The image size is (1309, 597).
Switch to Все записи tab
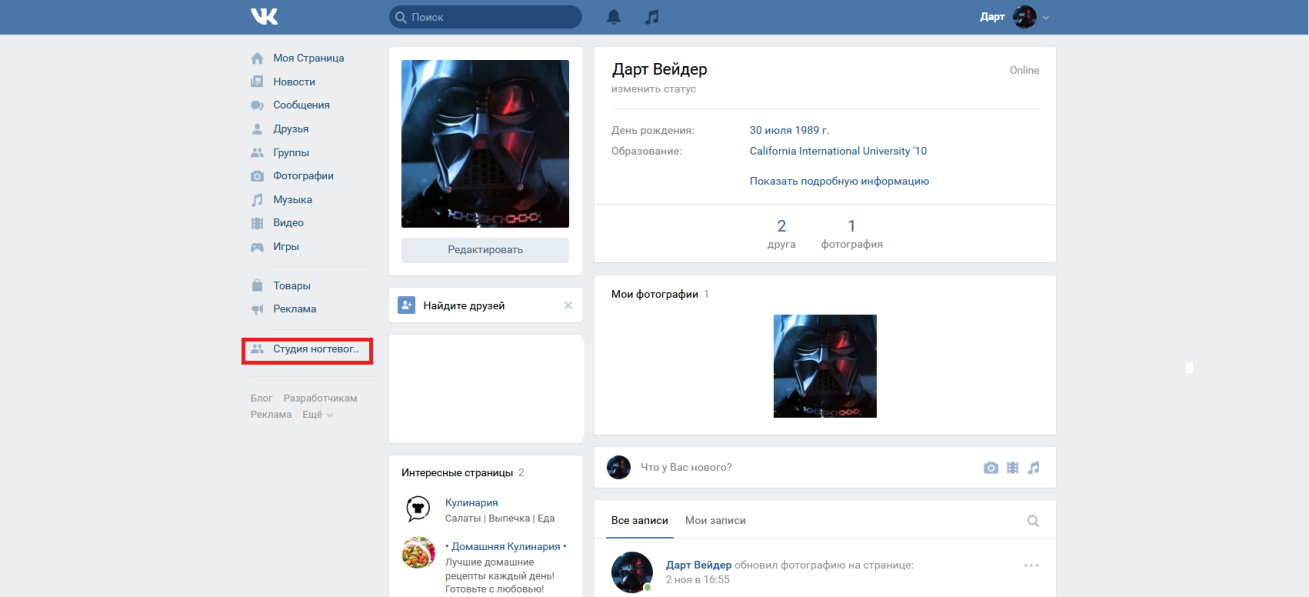(x=640, y=521)
